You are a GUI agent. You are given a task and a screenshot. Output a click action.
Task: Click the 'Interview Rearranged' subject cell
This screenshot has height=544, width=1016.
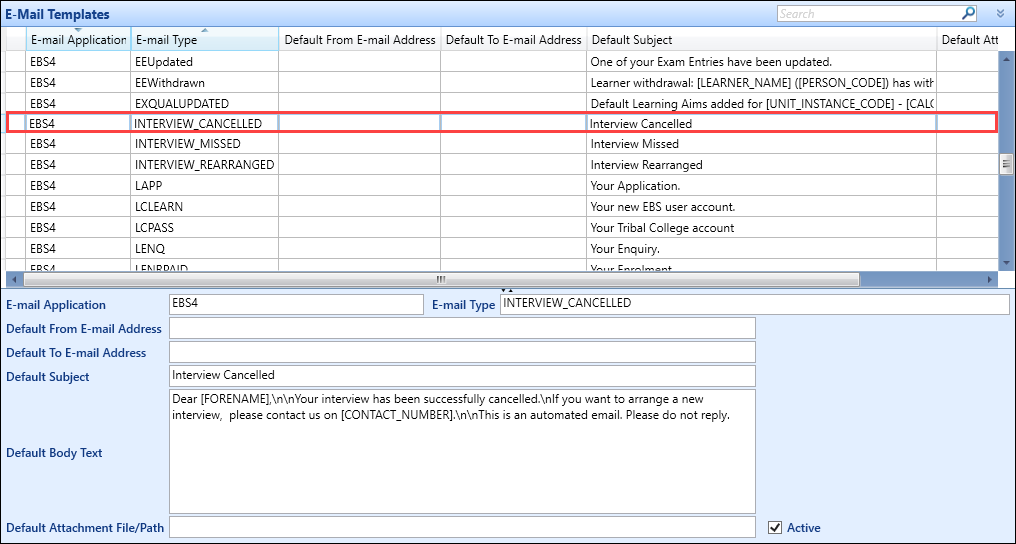point(762,164)
